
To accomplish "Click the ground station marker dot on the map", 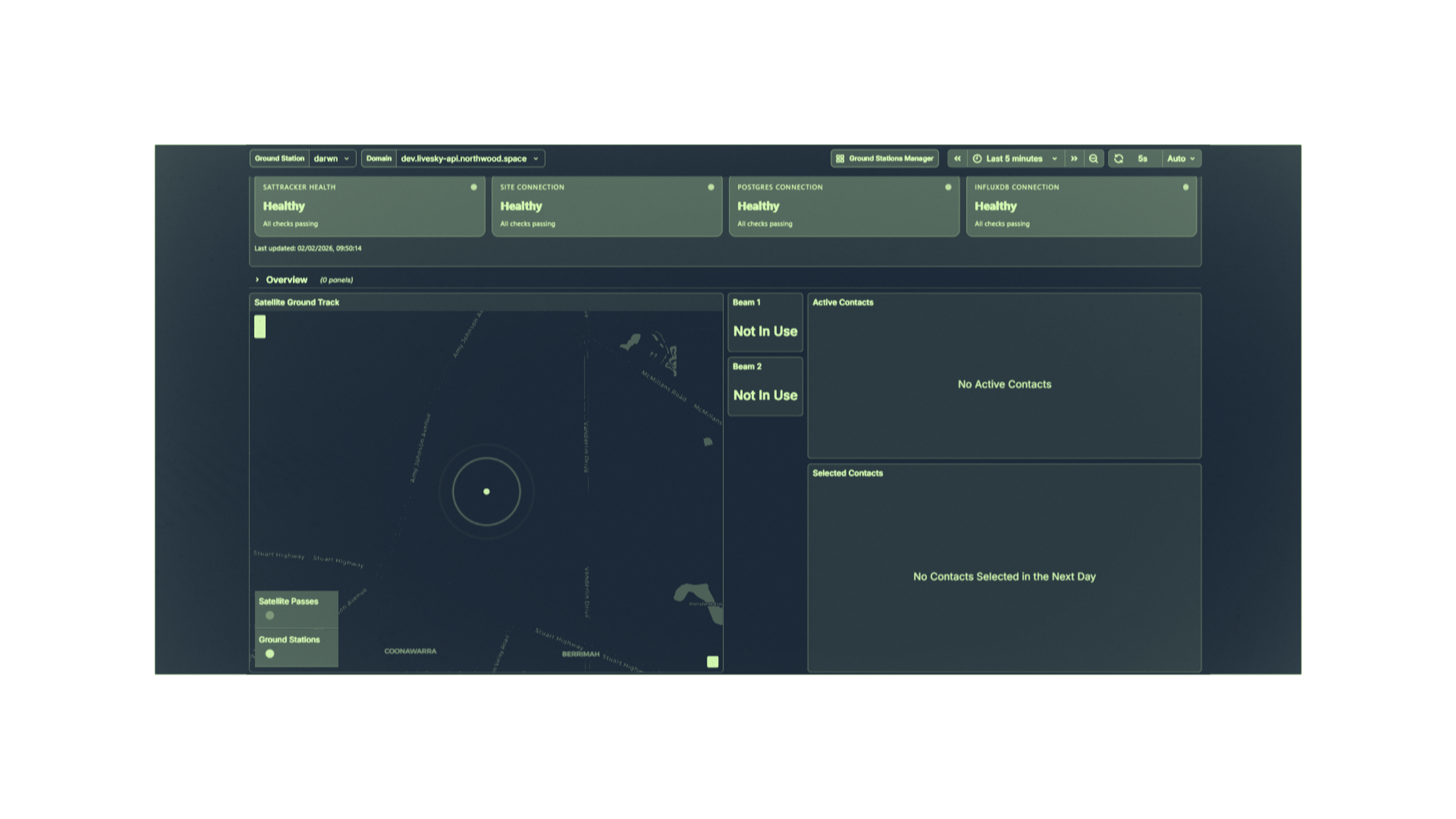I will tap(486, 492).
